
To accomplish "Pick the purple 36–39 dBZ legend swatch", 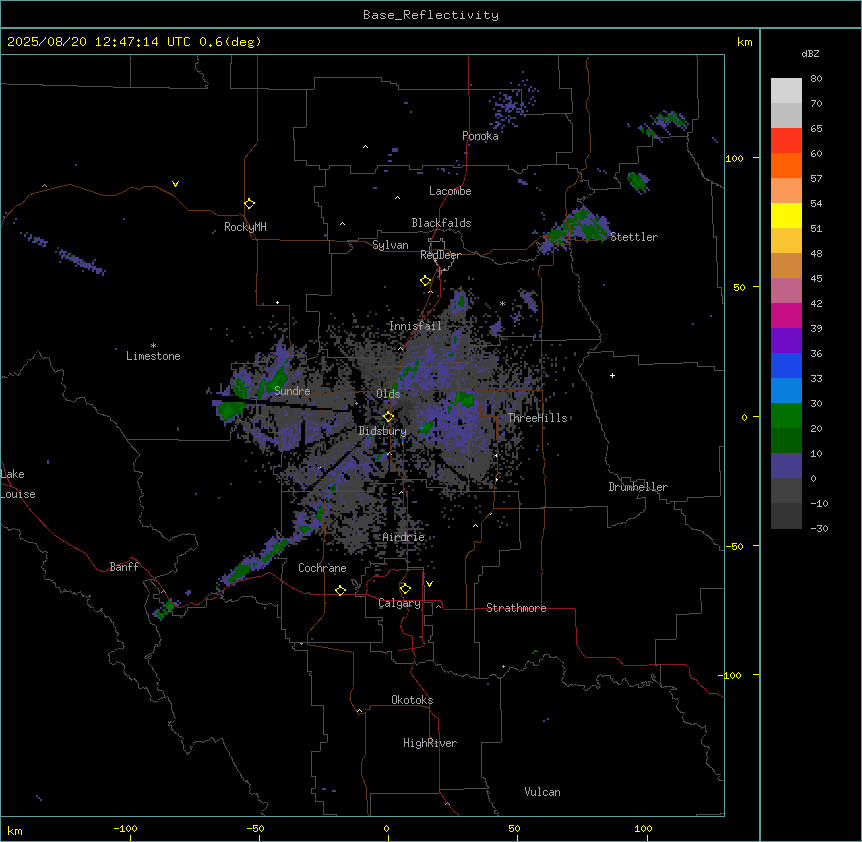I will point(786,341).
